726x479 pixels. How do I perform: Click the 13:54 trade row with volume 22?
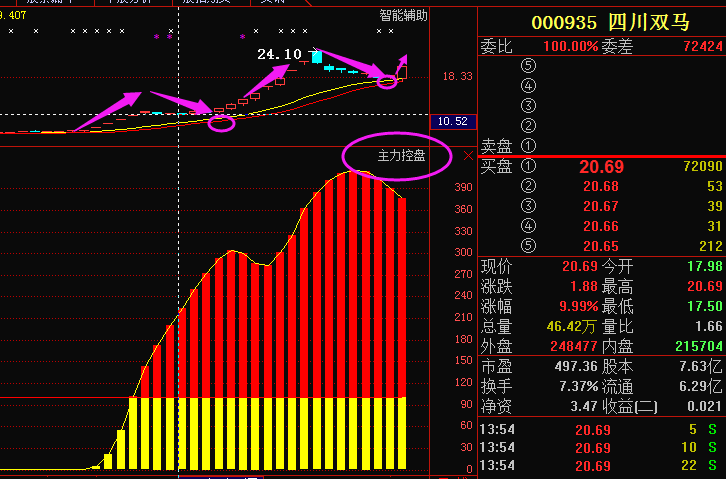601,466
